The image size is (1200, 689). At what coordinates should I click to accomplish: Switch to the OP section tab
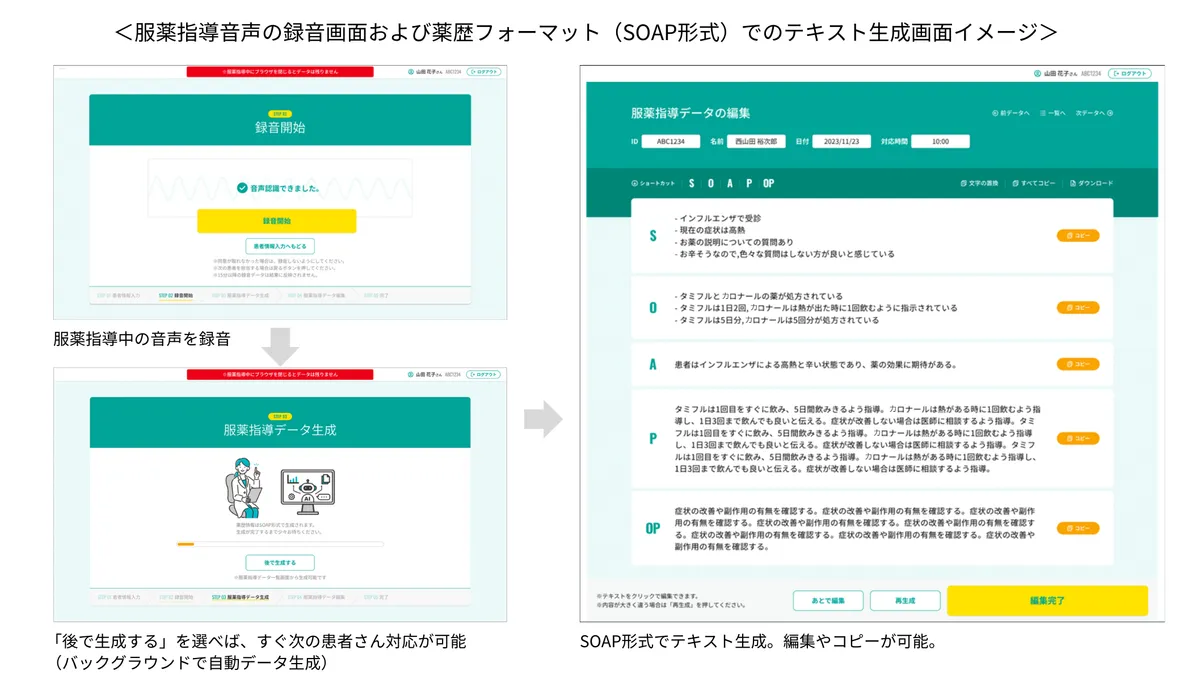point(768,183)
